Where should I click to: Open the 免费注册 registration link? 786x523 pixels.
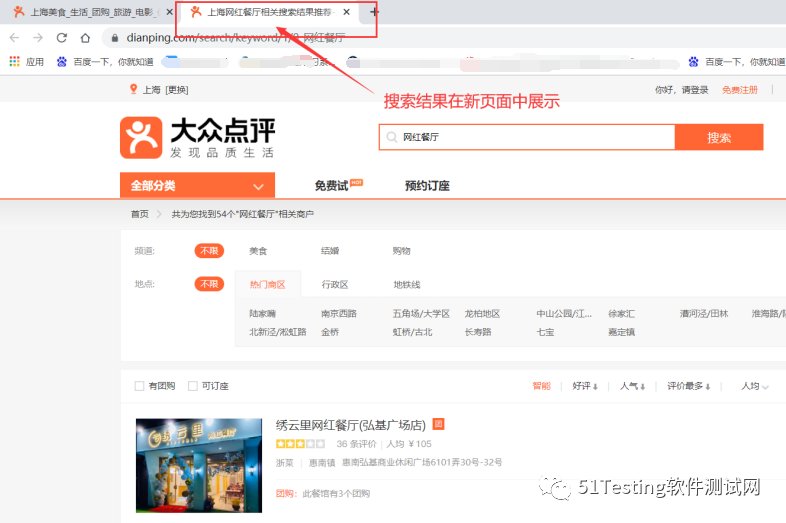tap(739, 90)
